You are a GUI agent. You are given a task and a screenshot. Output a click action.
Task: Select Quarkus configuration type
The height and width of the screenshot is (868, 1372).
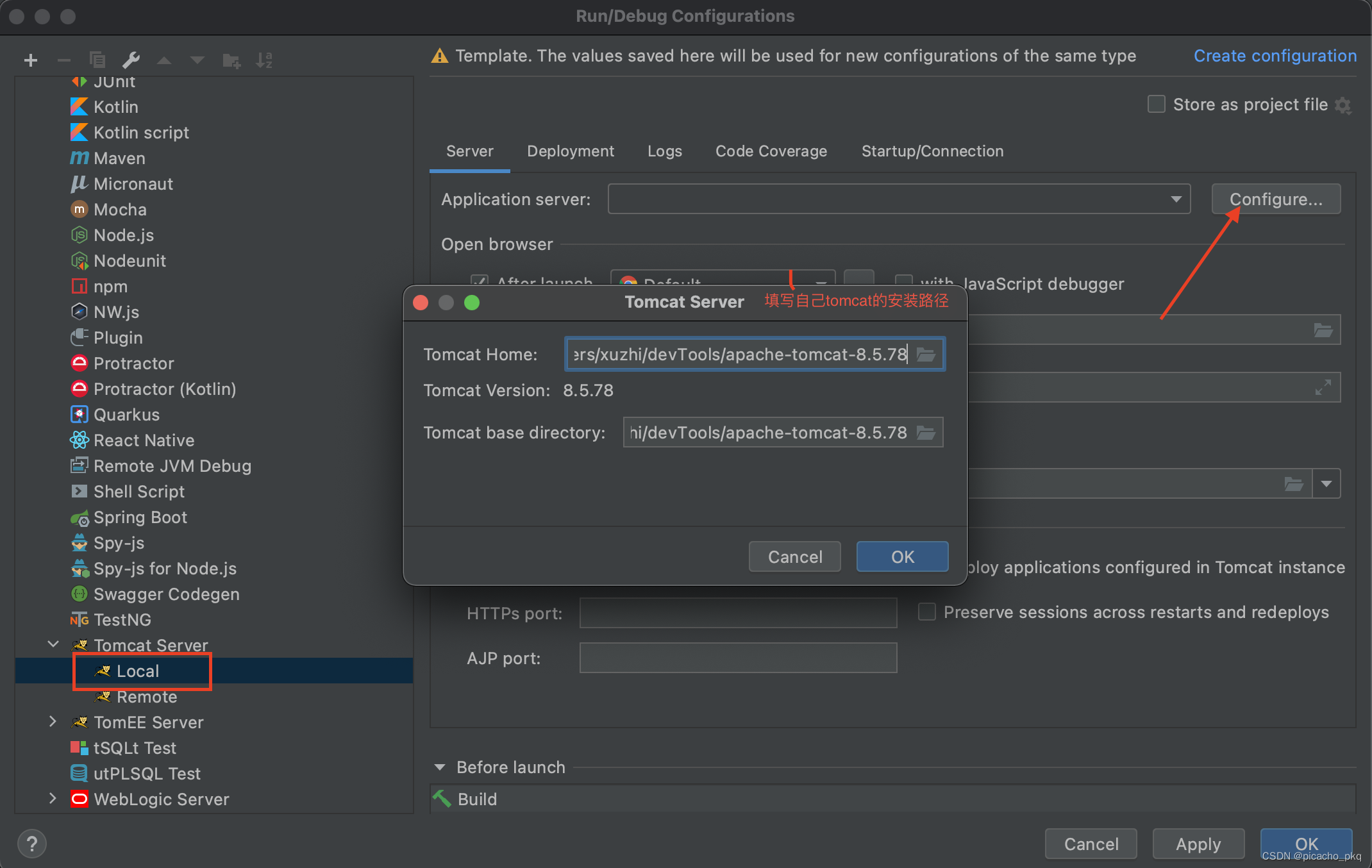tap(126, 414)
